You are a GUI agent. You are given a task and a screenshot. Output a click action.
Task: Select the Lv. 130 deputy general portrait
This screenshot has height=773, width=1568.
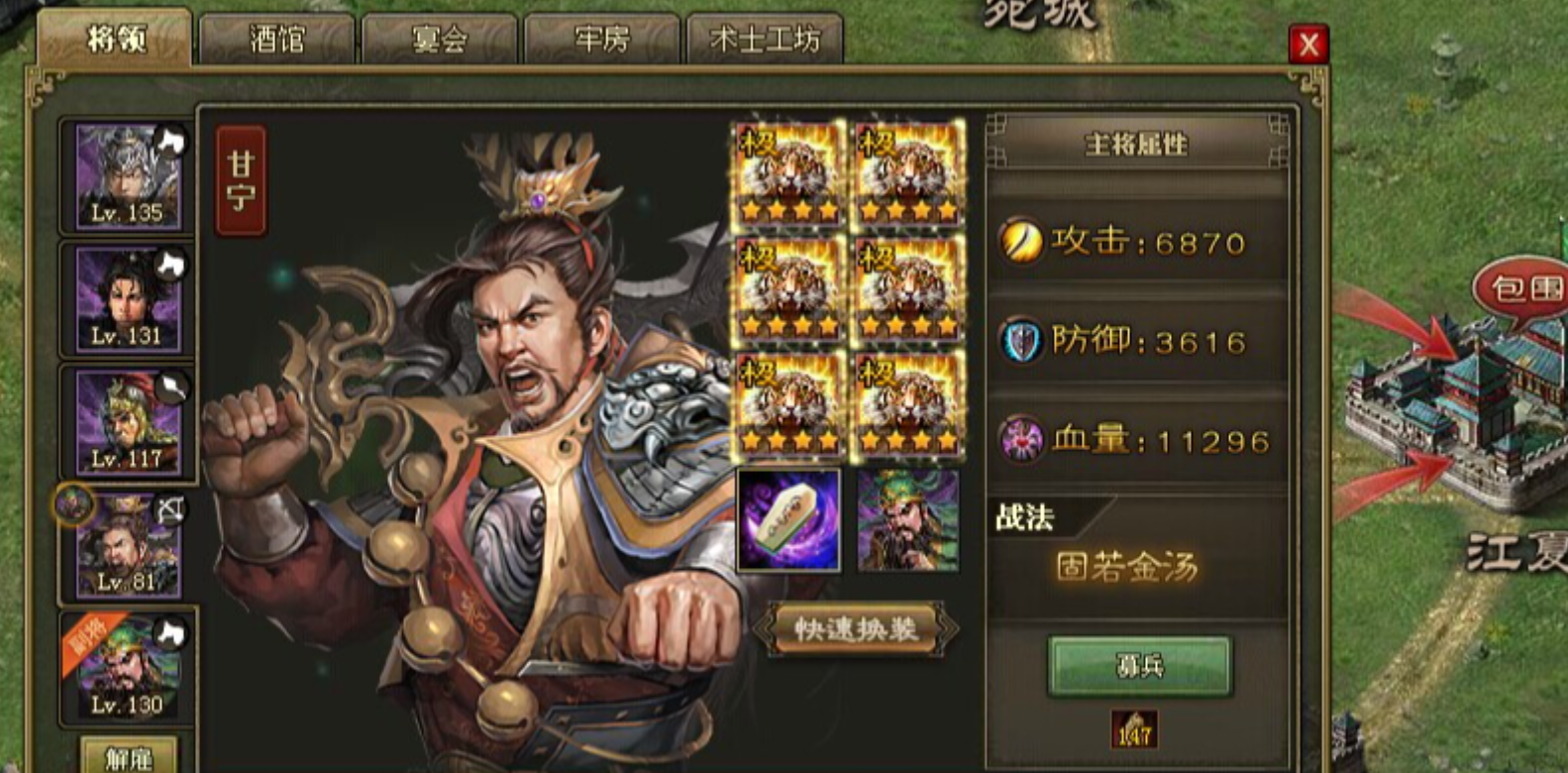click(128, 668)
